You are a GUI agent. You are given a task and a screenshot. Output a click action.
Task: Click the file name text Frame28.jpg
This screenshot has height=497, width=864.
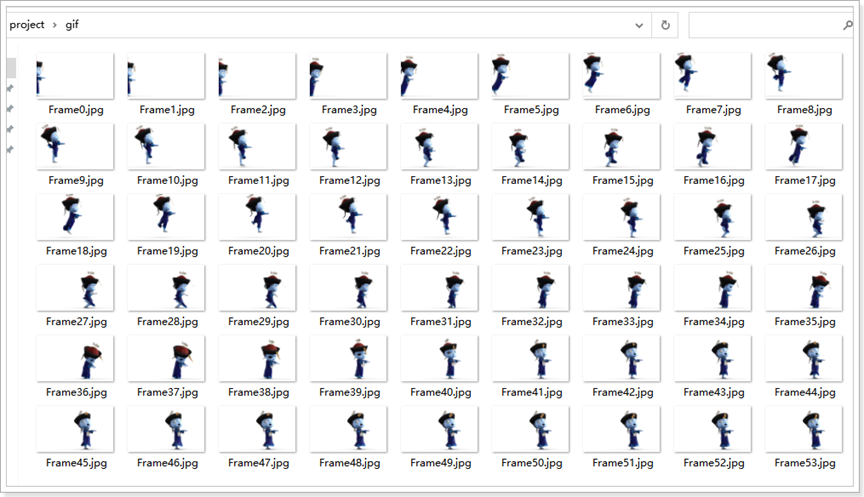[168, 322]
